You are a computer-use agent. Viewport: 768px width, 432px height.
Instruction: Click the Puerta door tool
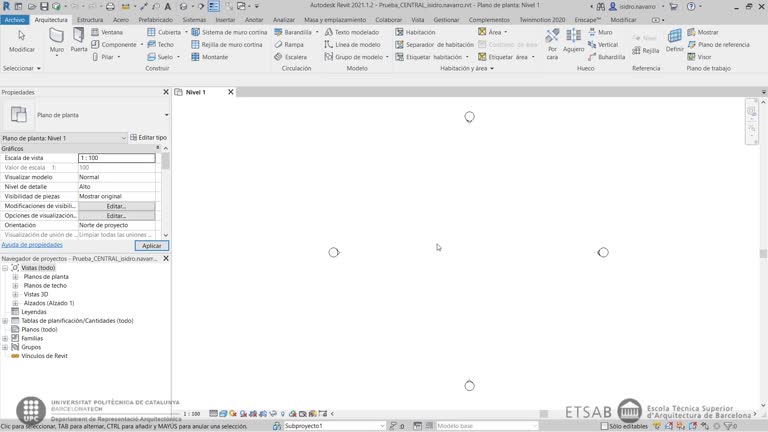(x=79, y=40)
